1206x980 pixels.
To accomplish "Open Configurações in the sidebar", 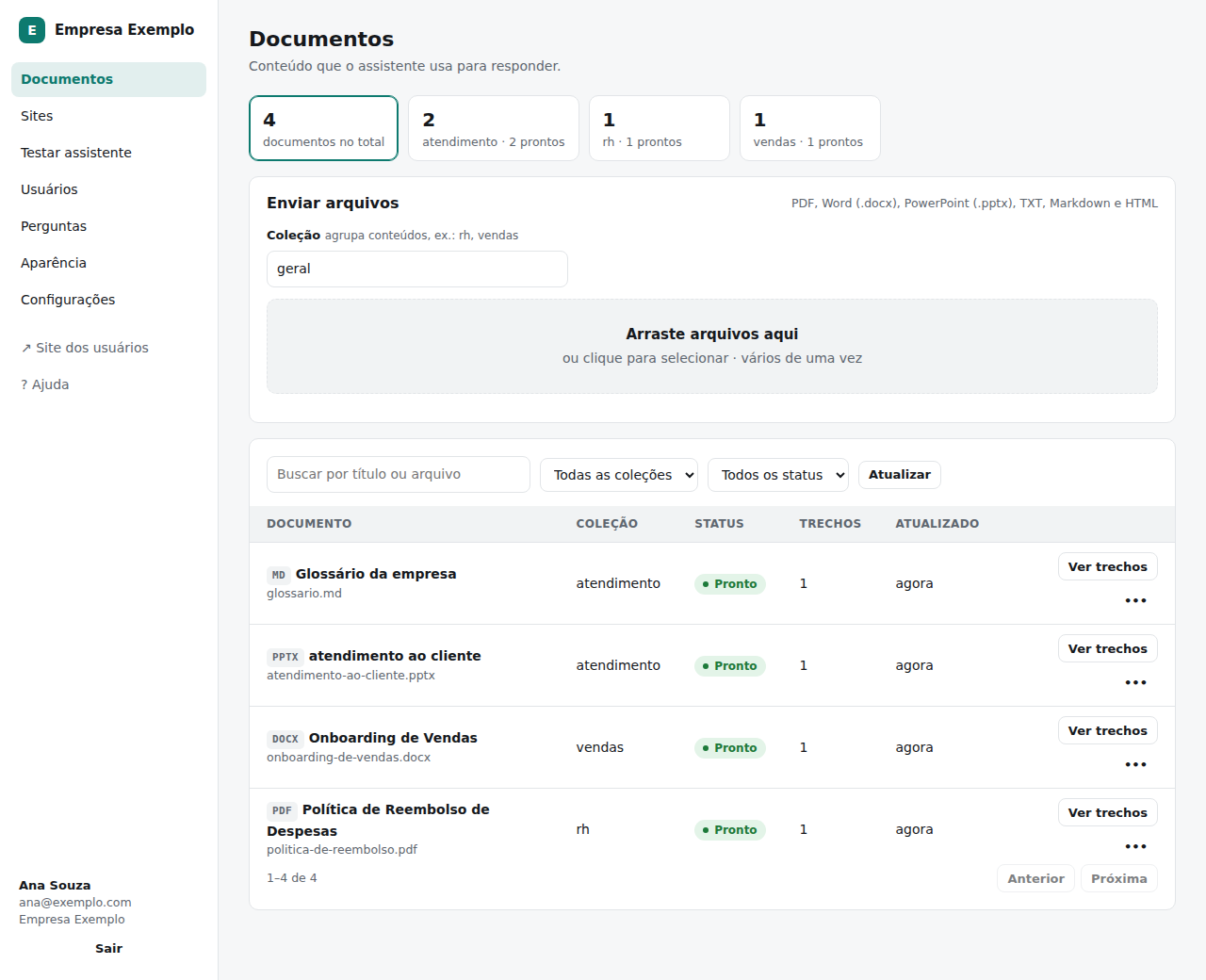I will pyautogui.click(x=108, y=300).
